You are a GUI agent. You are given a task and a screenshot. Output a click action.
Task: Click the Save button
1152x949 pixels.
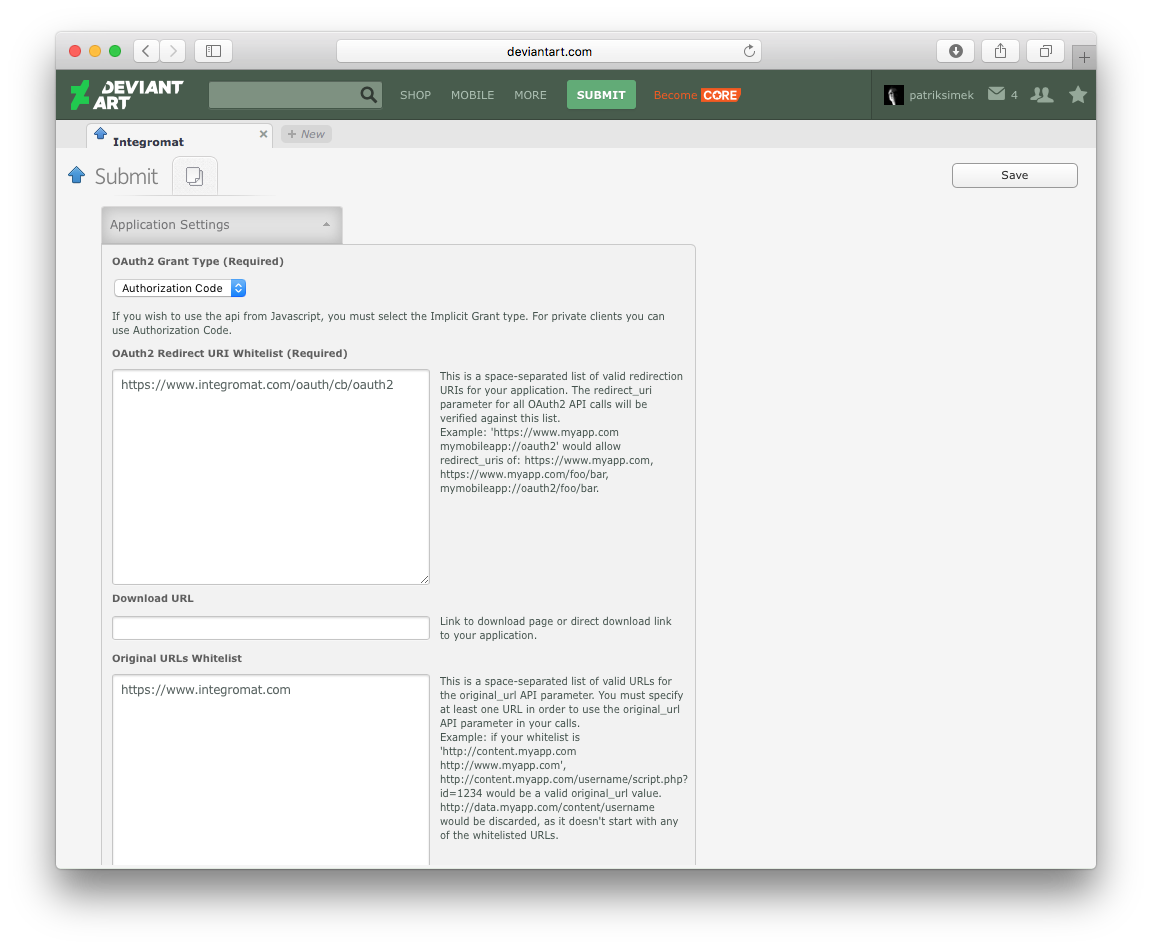[1014, 175]
